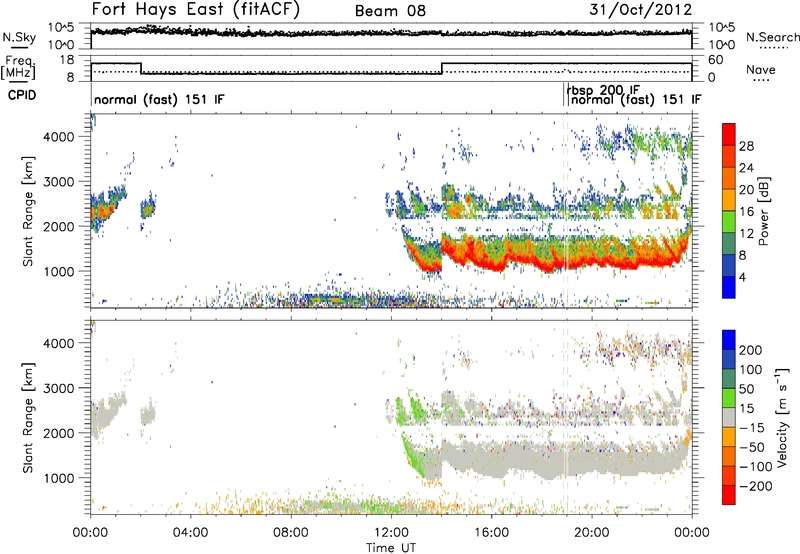
Task: Click the 'Freq. [MHz]' axis label
Action: (x=18, y=68)
